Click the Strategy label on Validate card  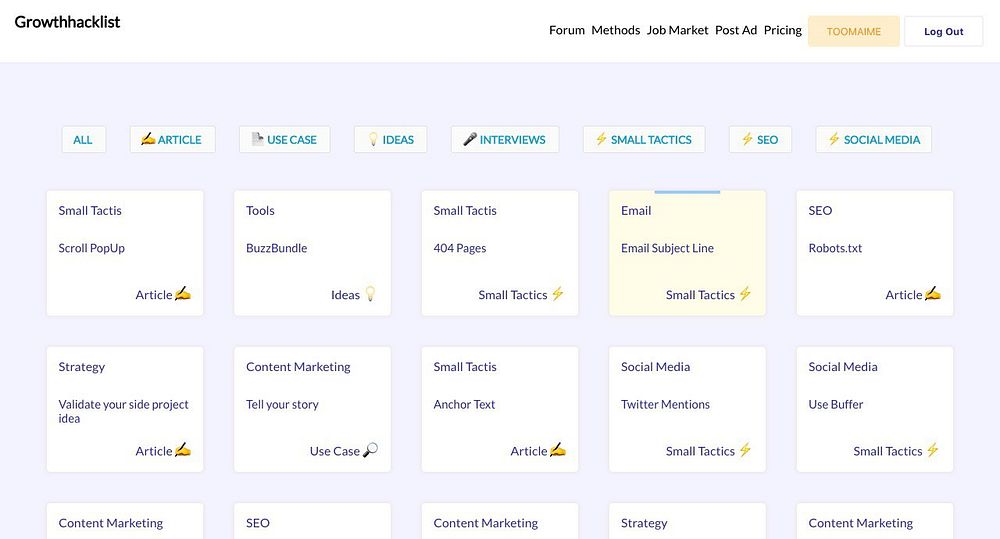tap(82, 367)
